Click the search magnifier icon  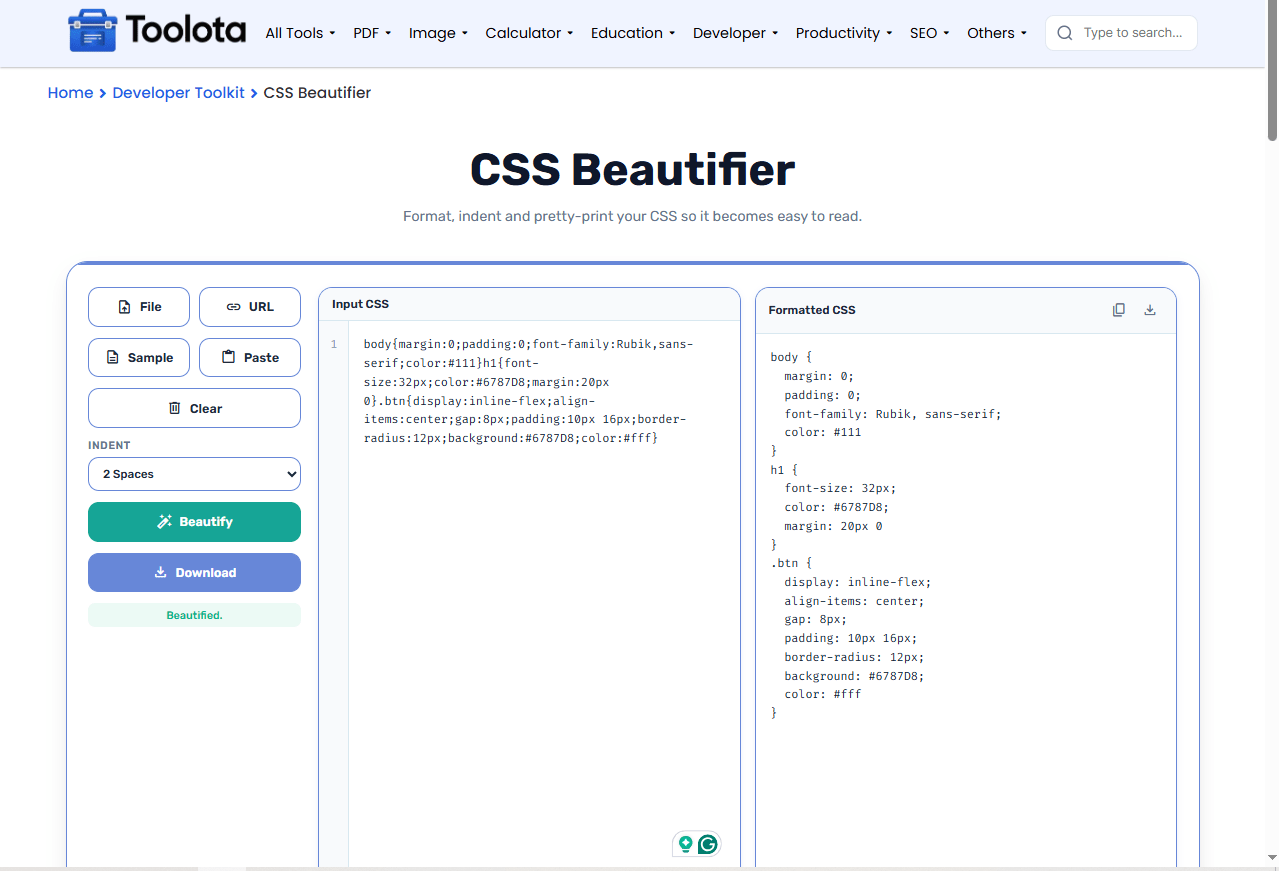[x=1065, y=33]
